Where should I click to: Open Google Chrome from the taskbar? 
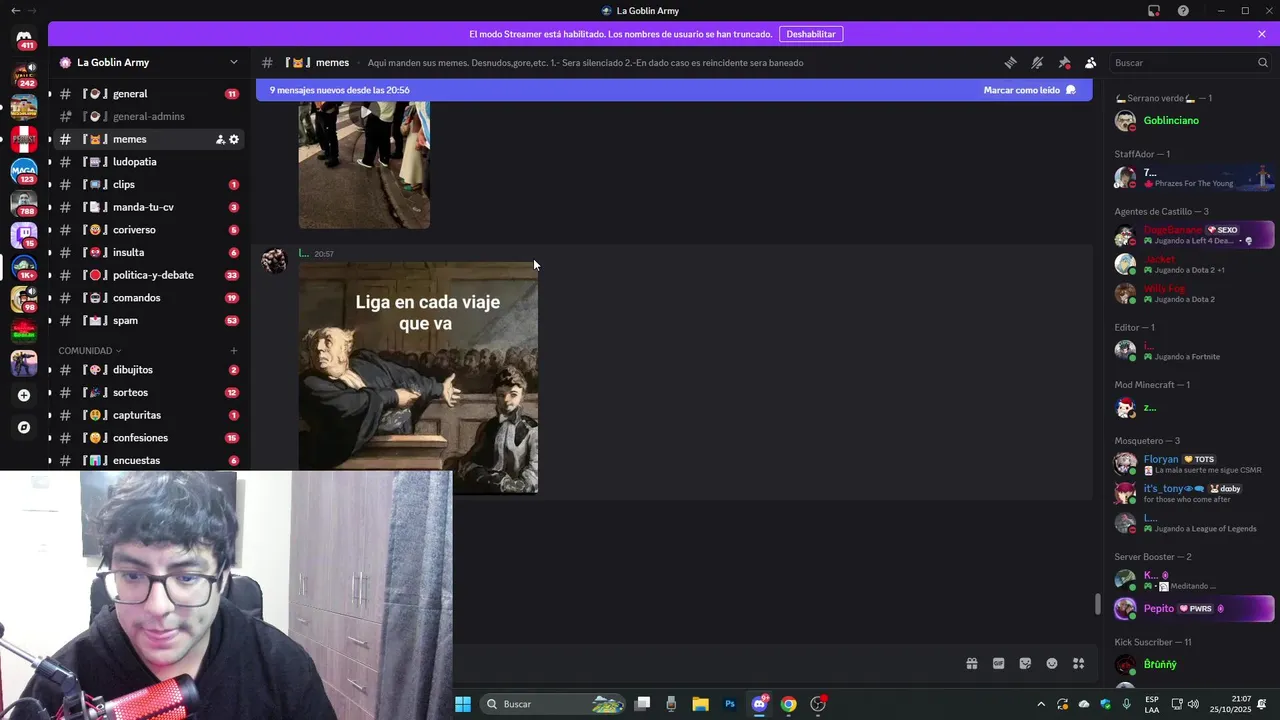pyautogui.click(x=789, y=704)
